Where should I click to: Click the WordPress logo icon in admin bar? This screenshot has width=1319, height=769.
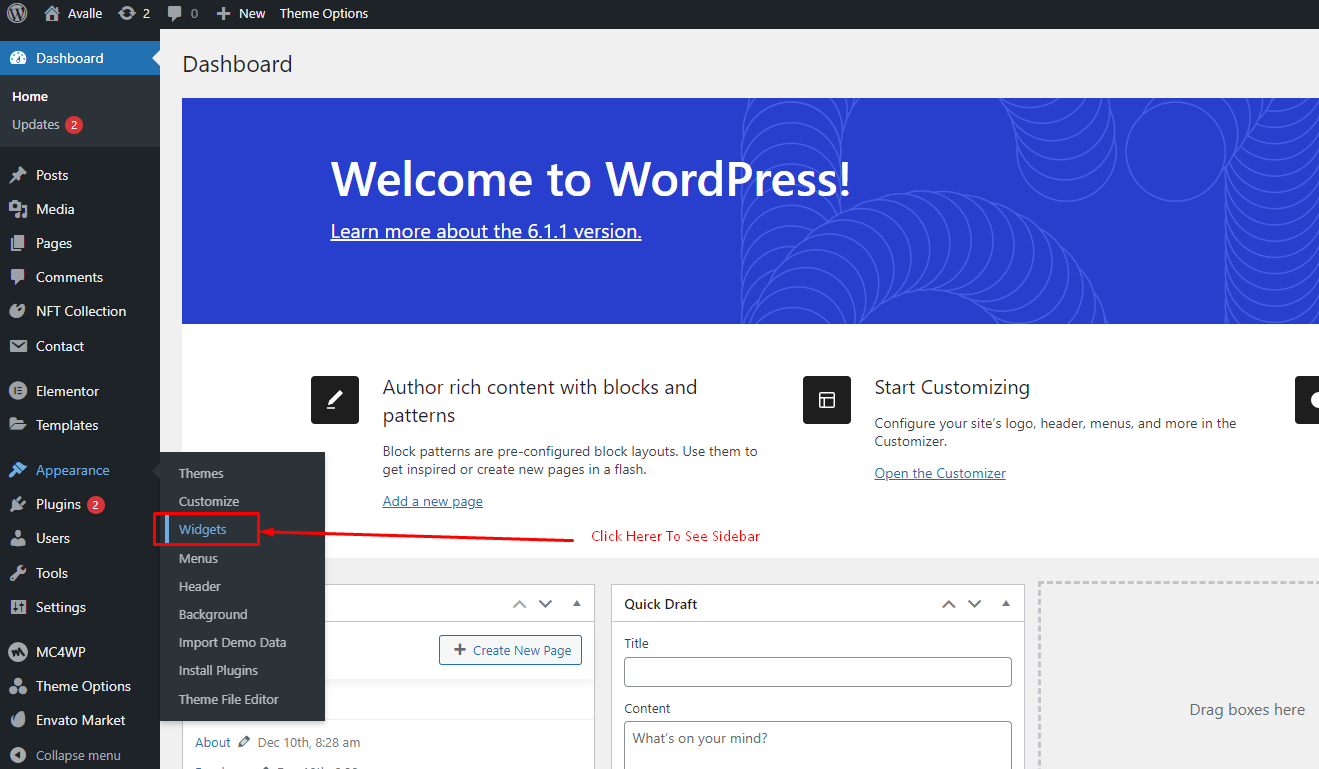click(x=18, y=14)
